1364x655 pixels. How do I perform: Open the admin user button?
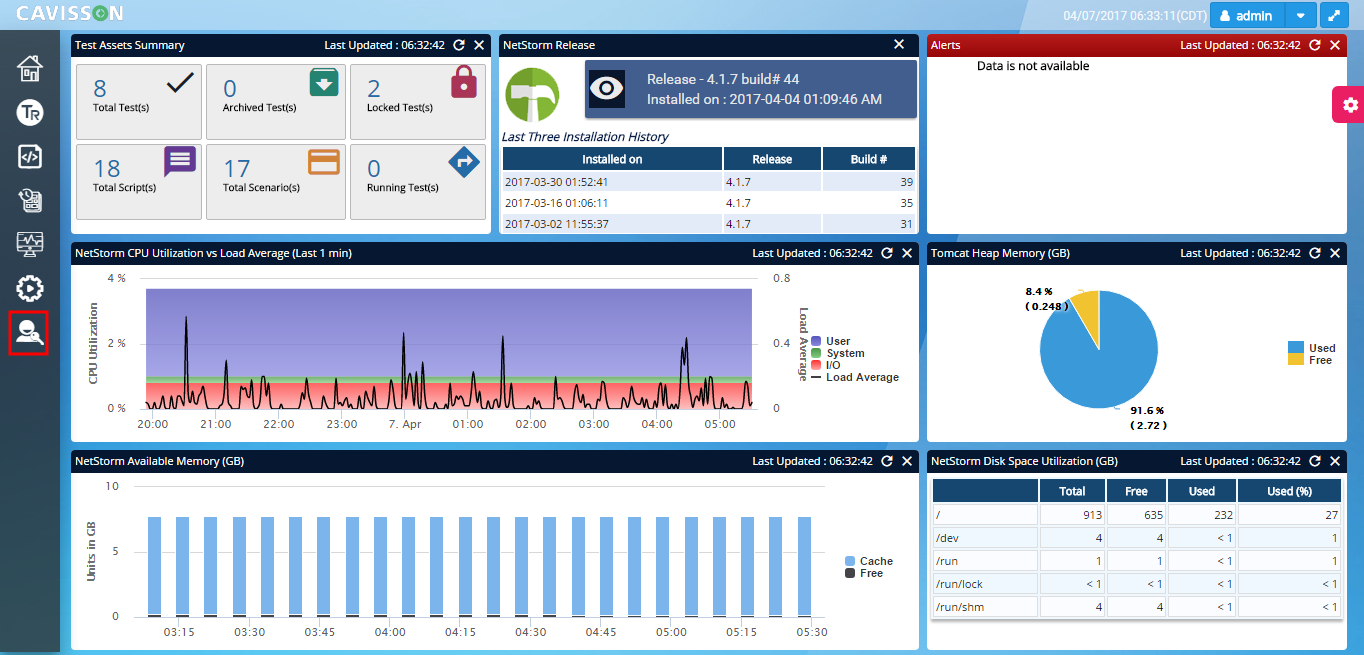[x=1247, y=15]
